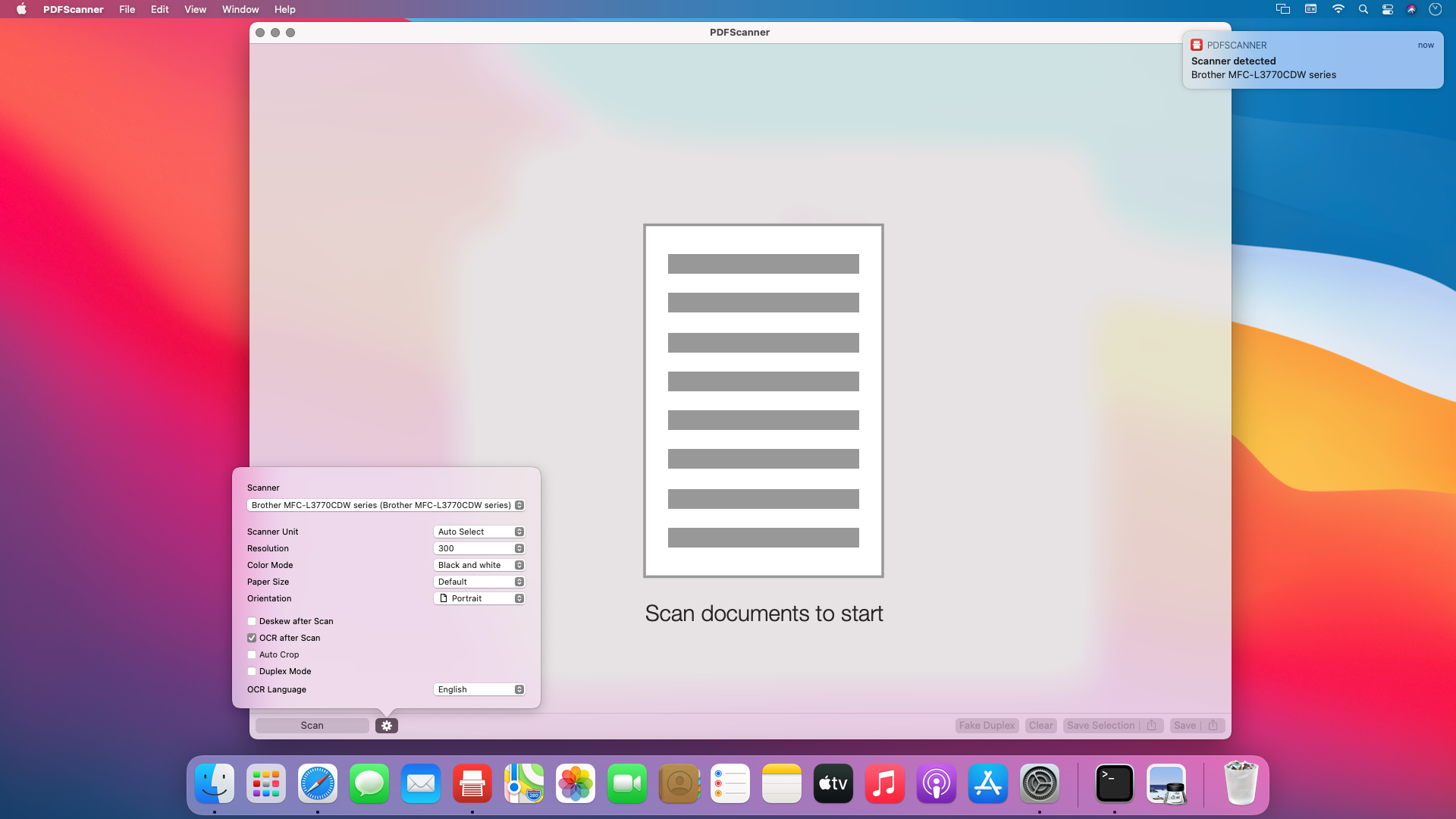
Task: Enable the Auto Crop checkbox
Action: pos(252,654)
